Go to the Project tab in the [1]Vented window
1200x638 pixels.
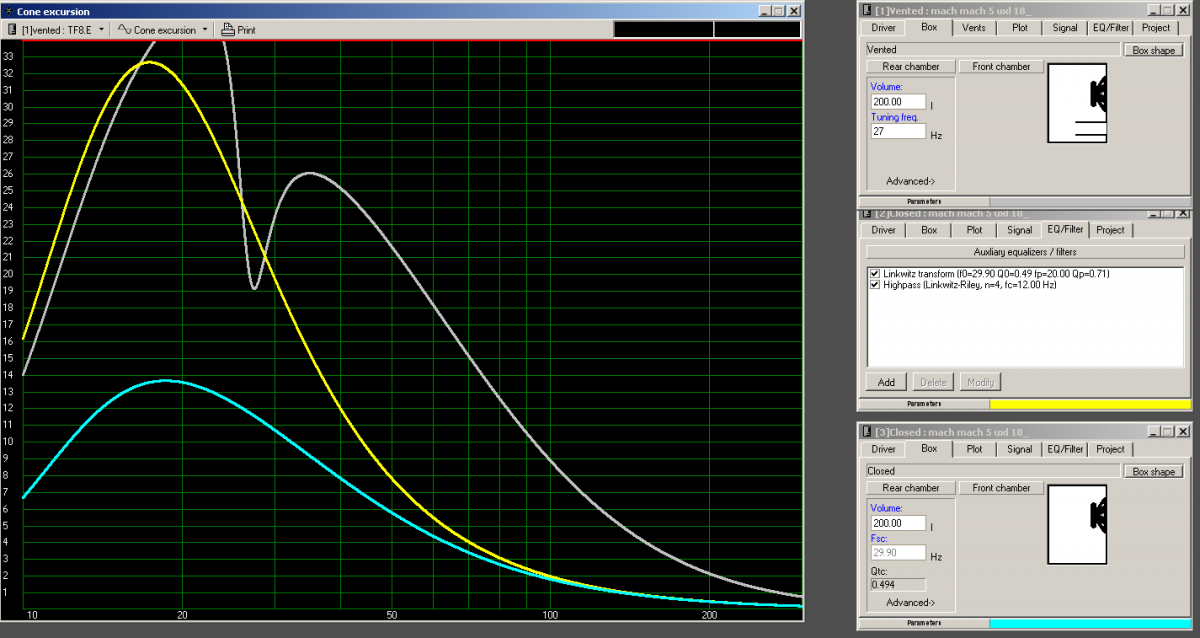(x=1156, y=28)
